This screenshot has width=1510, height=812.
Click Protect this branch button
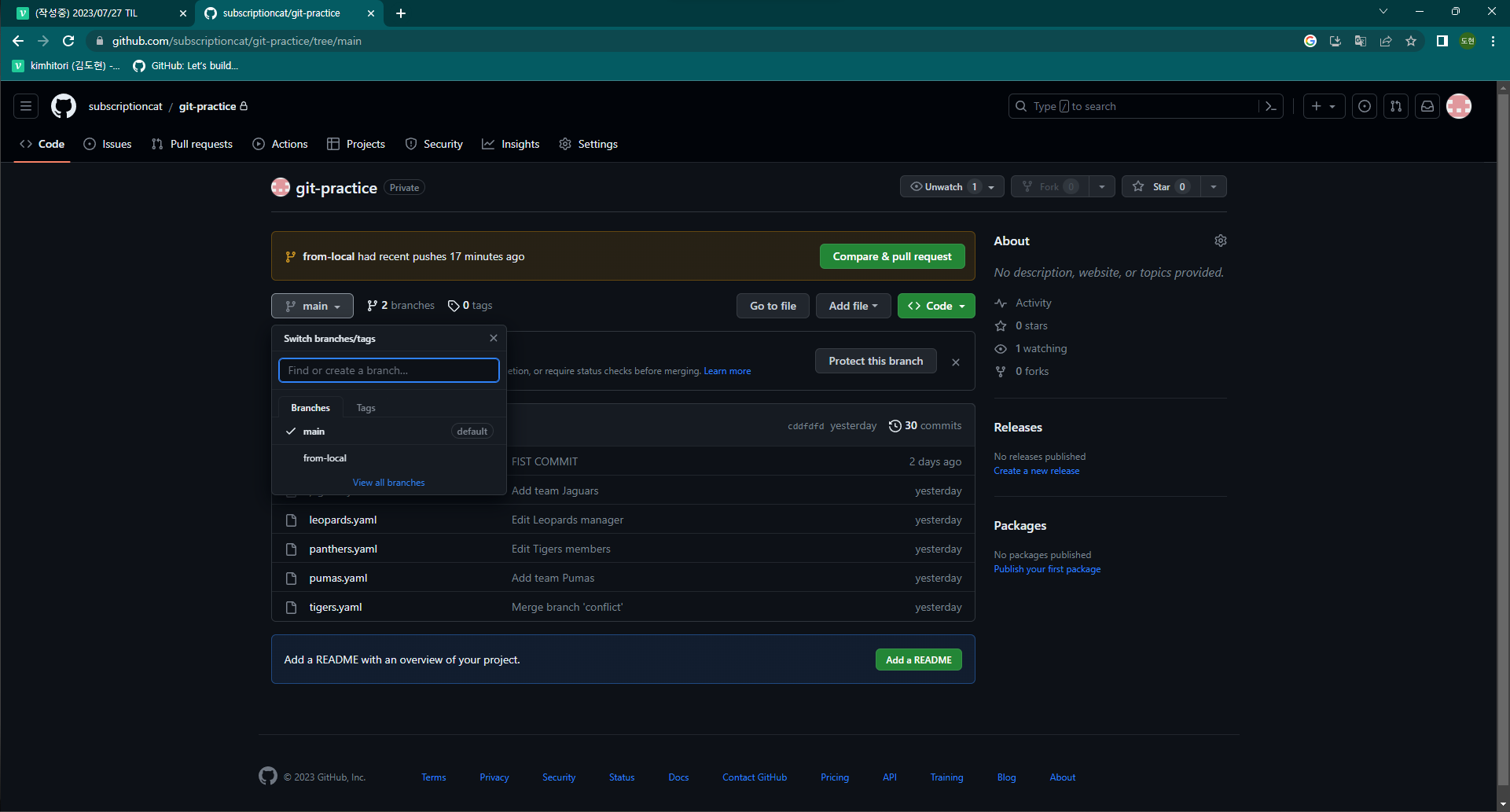coord(876,361)
